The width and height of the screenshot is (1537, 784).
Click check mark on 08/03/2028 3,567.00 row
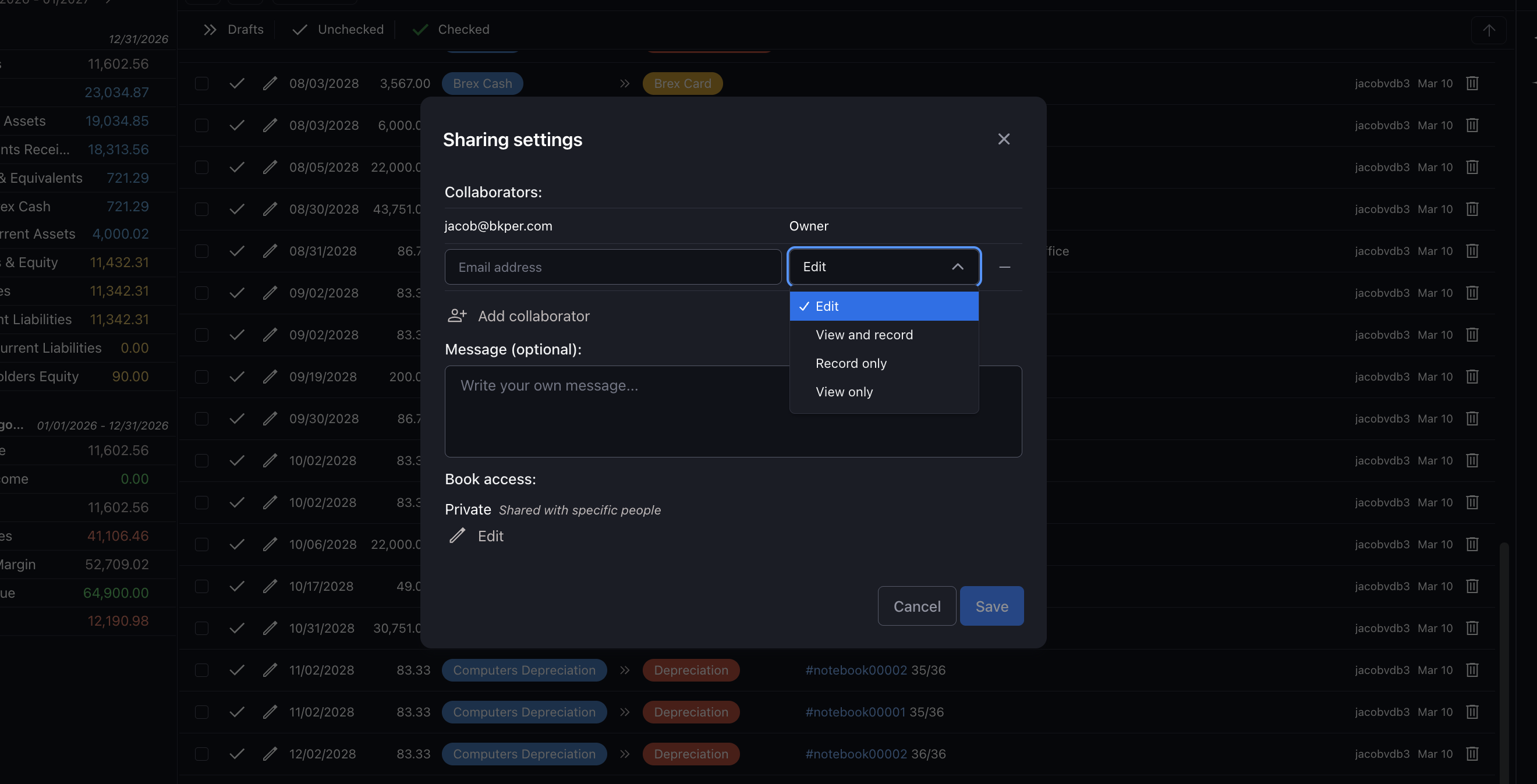pyautogui.click(x=237, y=84)
